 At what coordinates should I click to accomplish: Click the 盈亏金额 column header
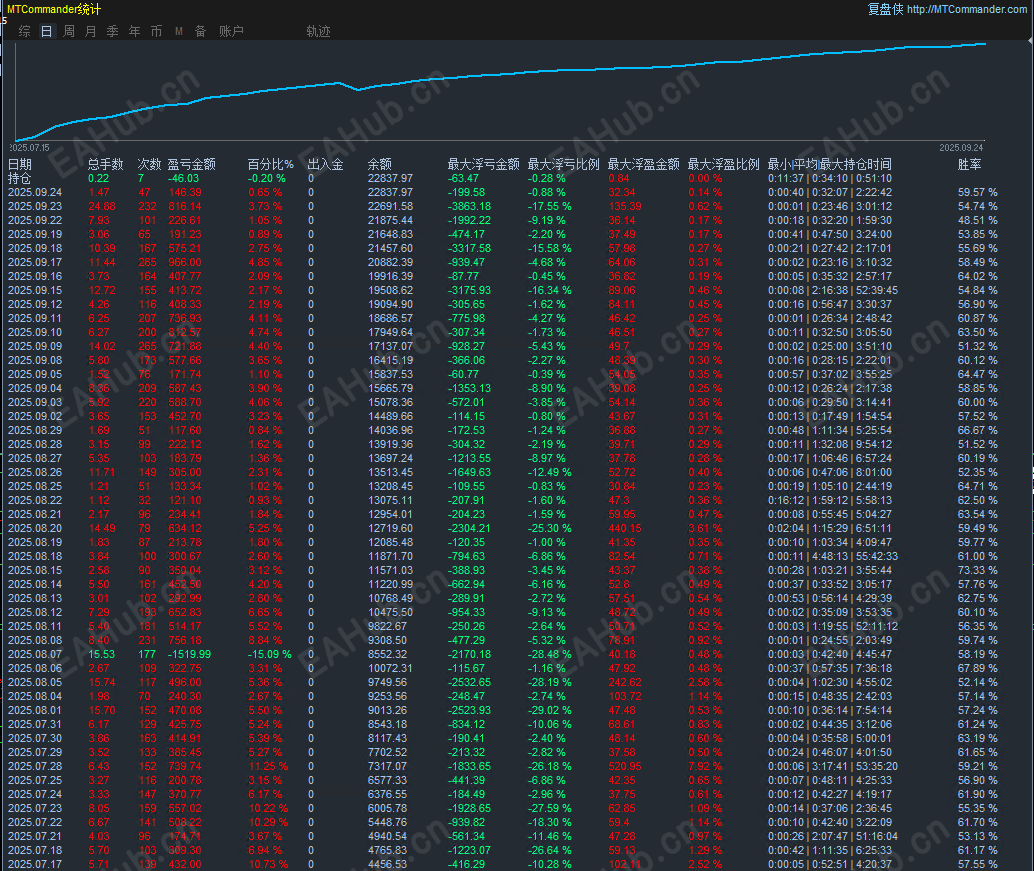(x=191, y=164)
